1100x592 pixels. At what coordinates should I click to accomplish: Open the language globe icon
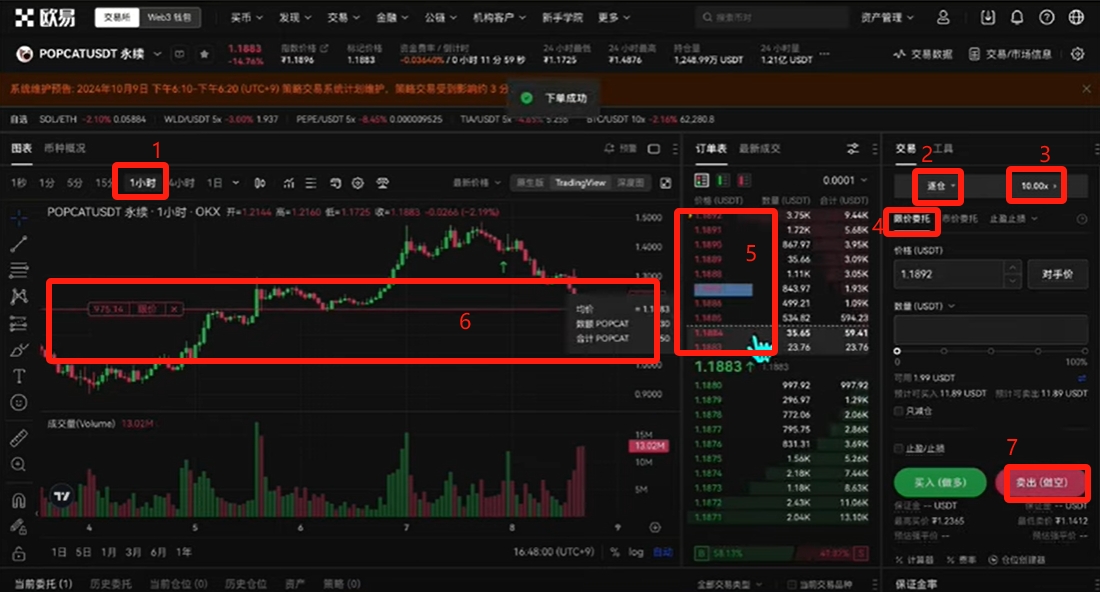[1076, 18]
